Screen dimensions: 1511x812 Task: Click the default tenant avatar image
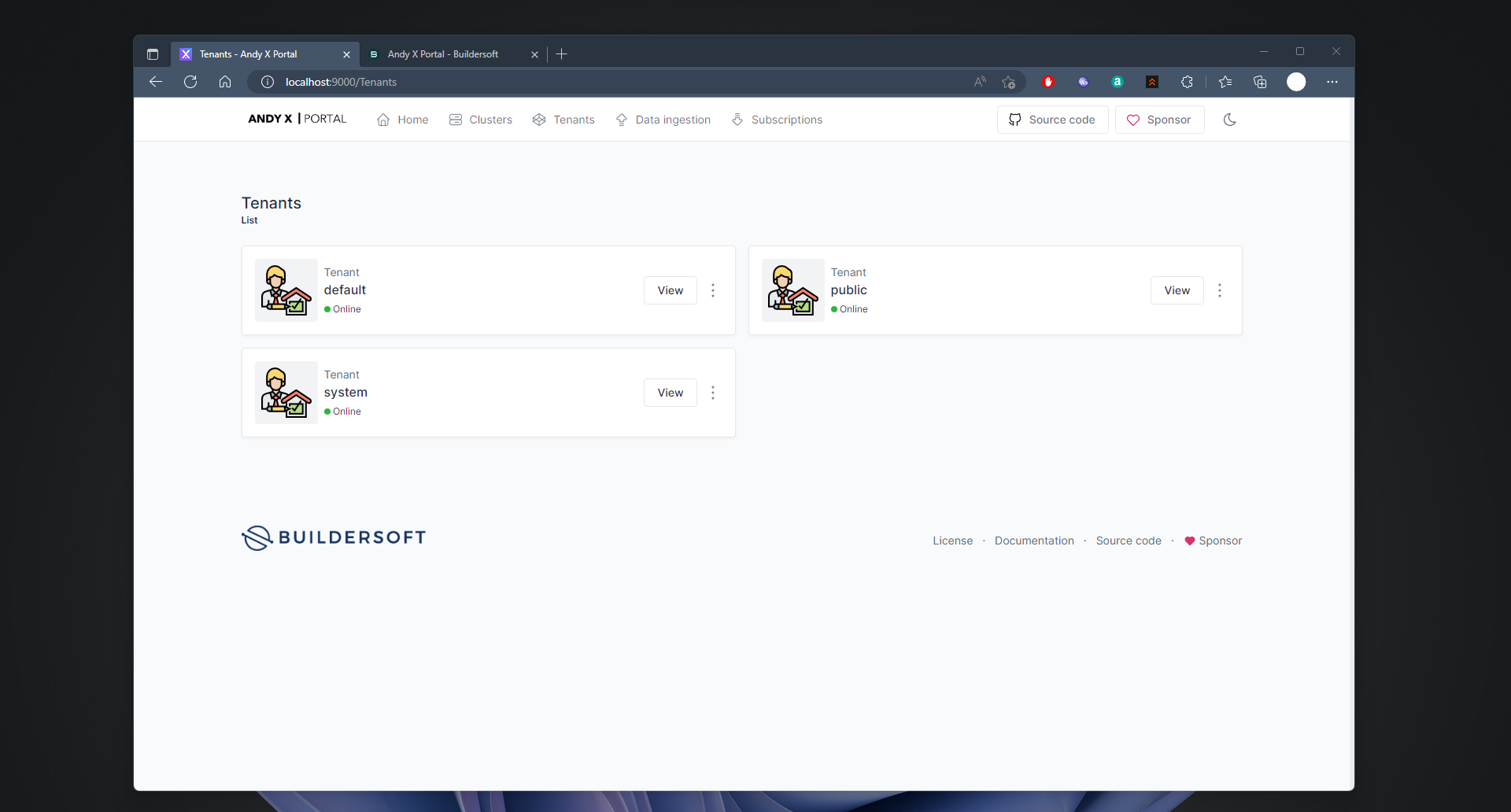pyautogui.click(x=286, y=290)
